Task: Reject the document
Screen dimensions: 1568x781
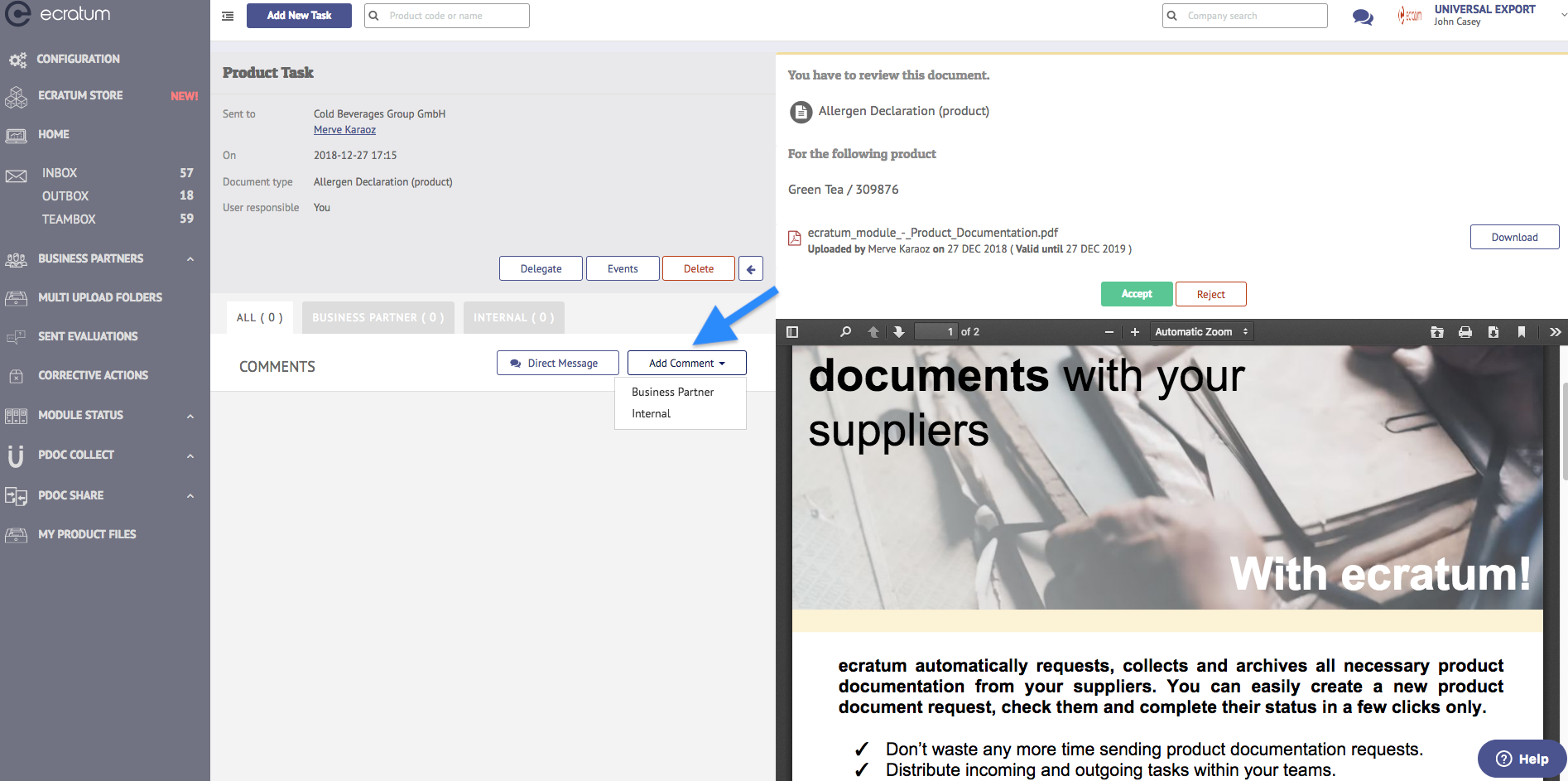Action: pyautogui.click(x=1210, y=294)
